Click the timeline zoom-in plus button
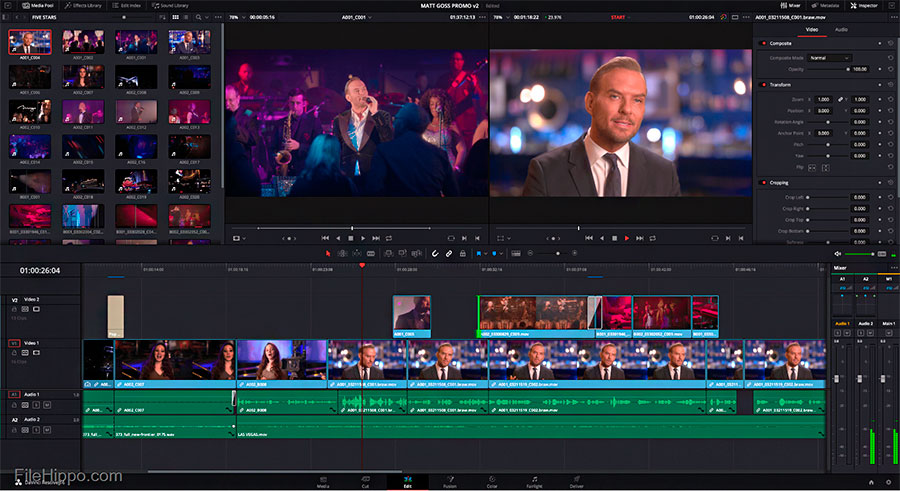 575,253
